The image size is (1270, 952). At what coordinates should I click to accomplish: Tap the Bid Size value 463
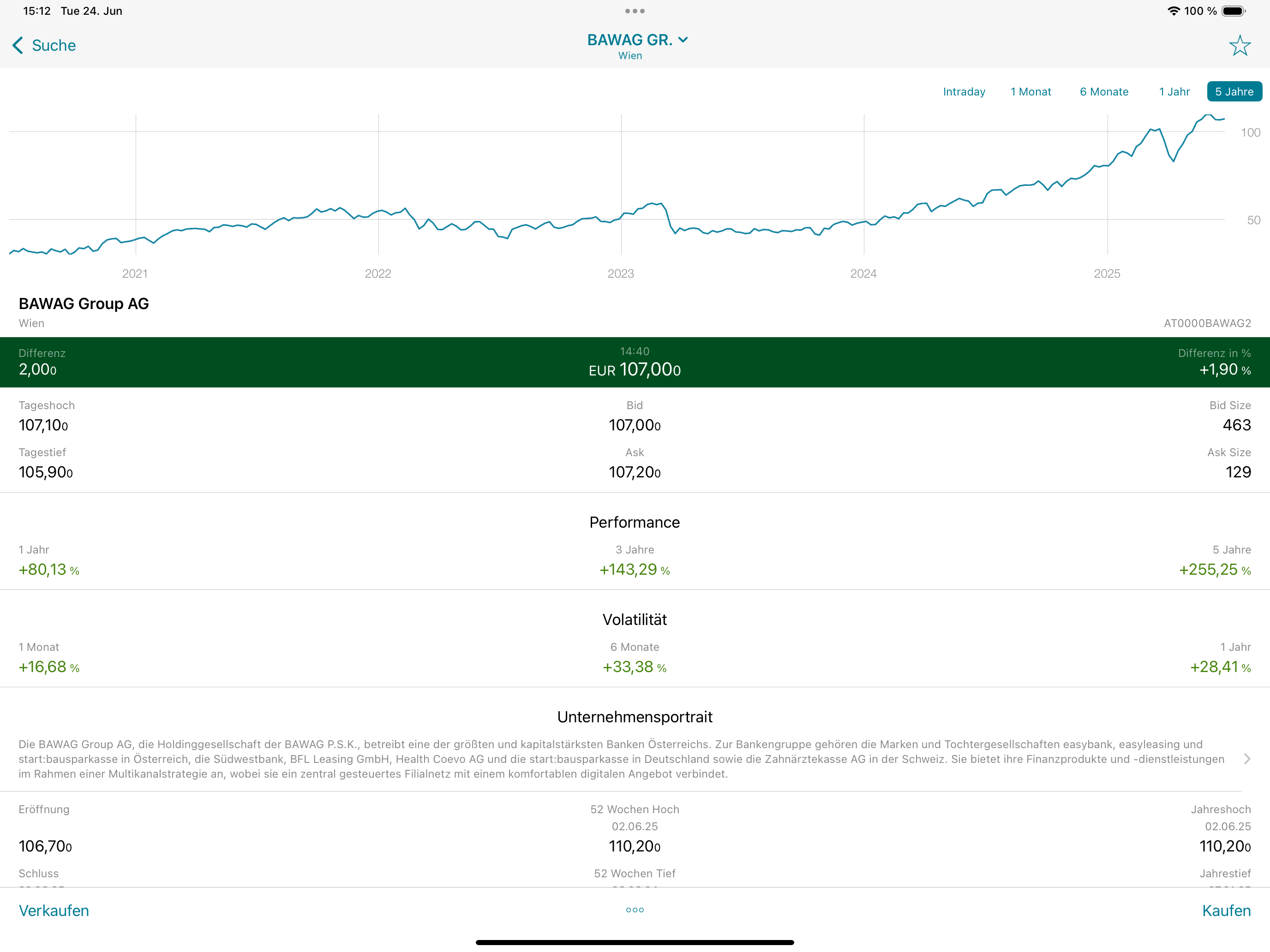[x=1237, y=425]
